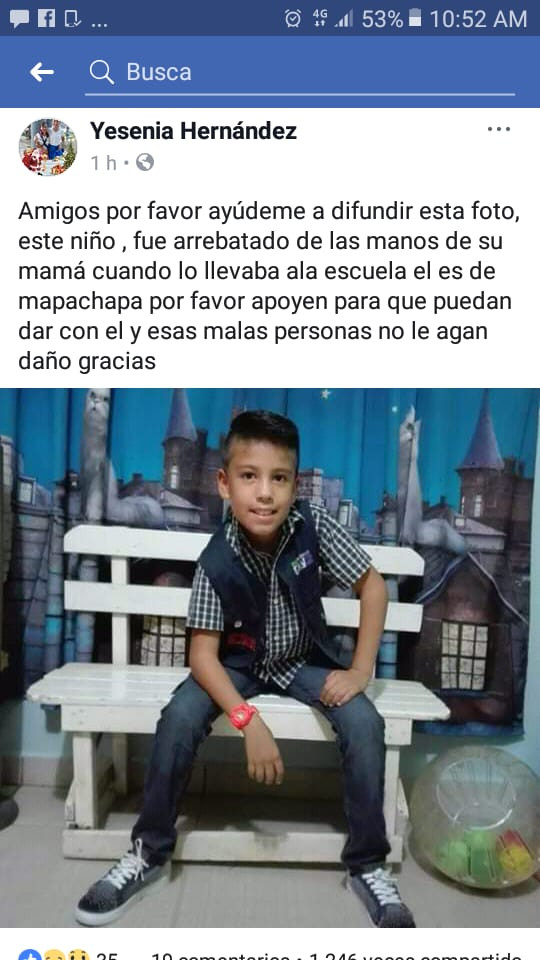The image size is (540, 960).
Task: Open the boy's photo in the post
Action: (x=270, y=658)
